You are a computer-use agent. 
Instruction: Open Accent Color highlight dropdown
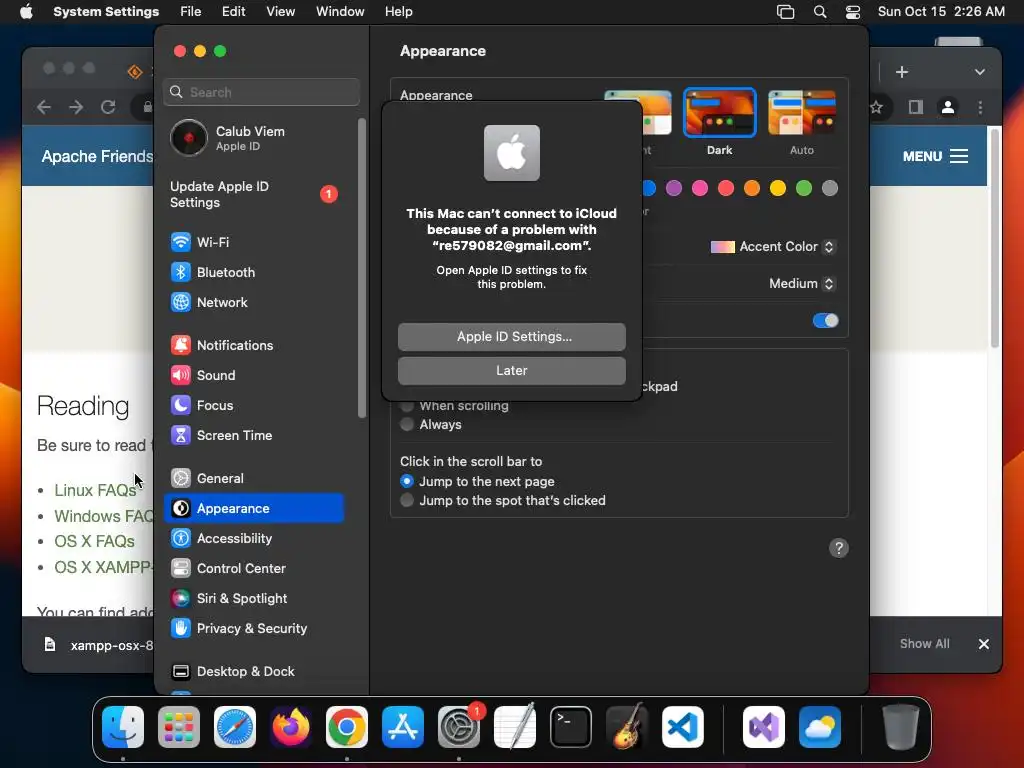point(773,247)
